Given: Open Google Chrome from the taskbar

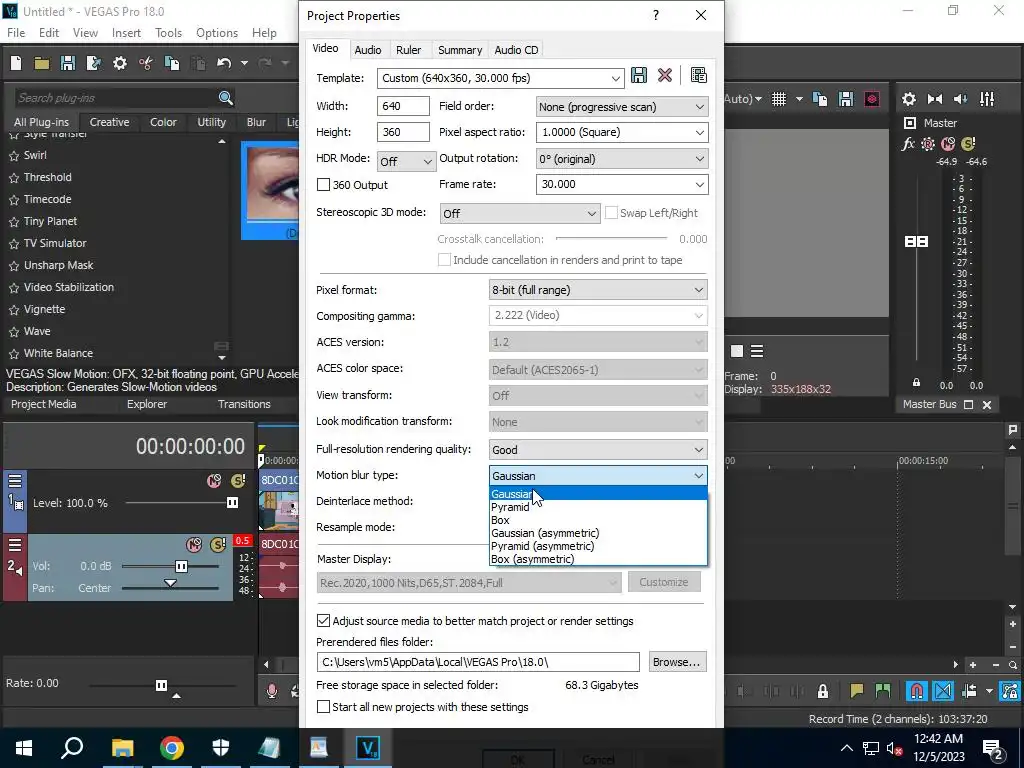Looking at the screenshot, I should tap(172, 747).
